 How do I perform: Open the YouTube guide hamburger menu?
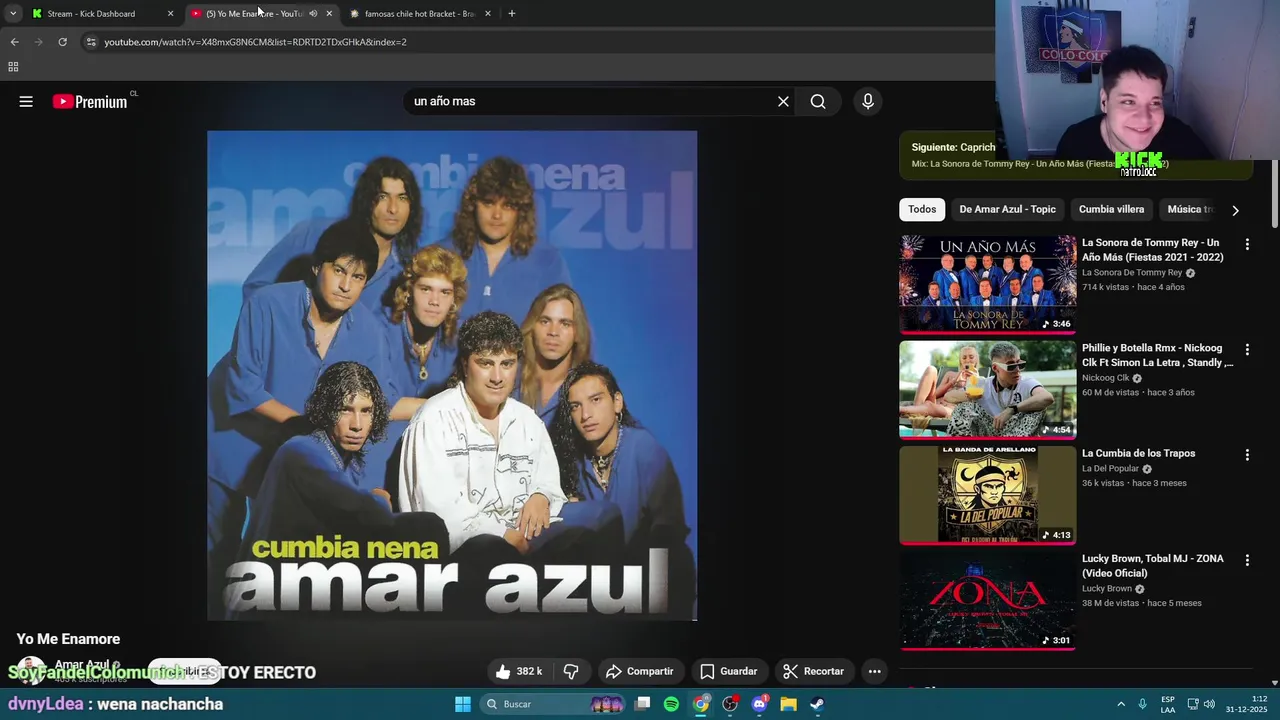26,101
